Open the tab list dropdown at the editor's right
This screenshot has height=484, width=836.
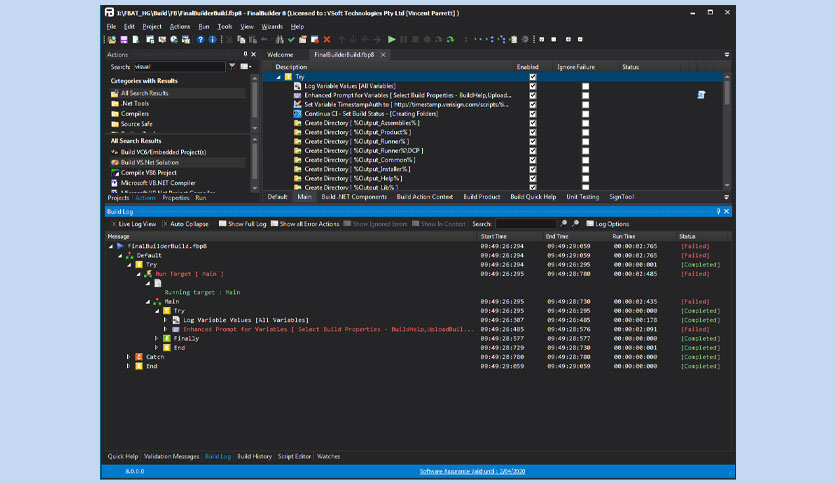(x=727, y=54)
